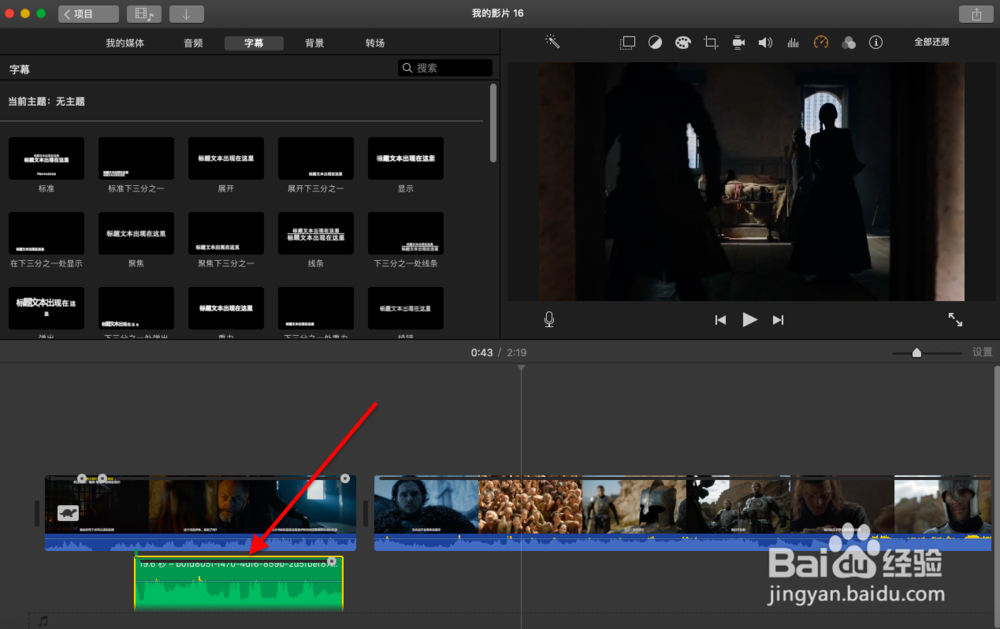Open video overlay settings icon

628,43
